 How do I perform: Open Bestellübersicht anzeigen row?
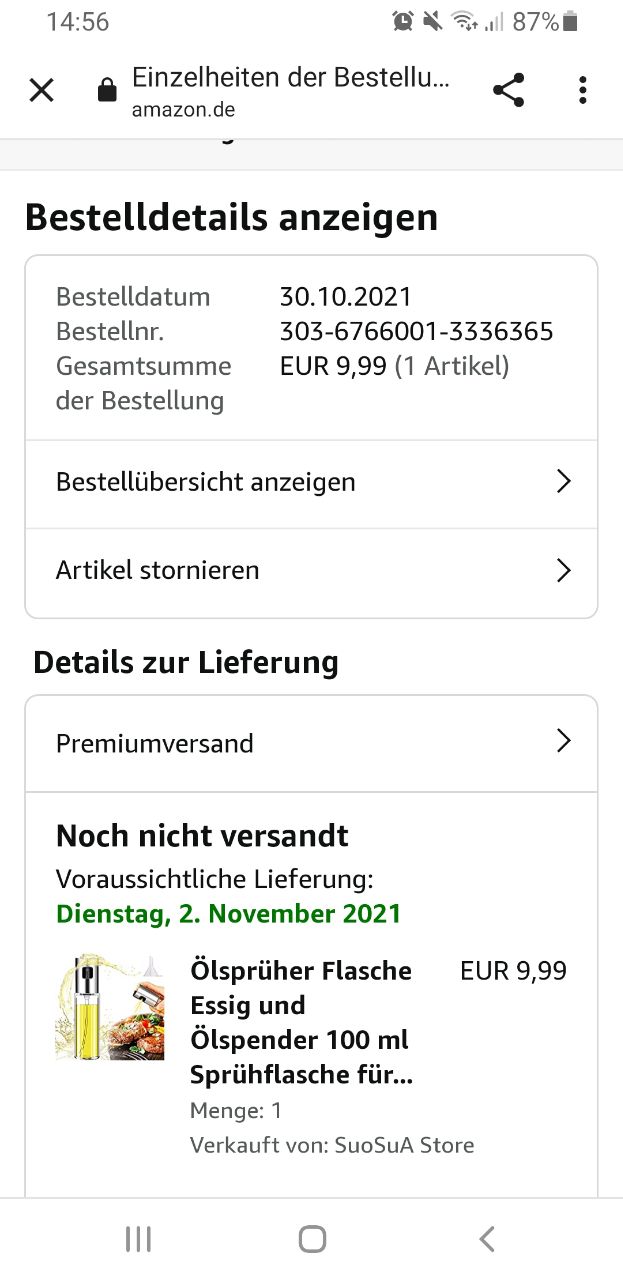pos(205,482)
